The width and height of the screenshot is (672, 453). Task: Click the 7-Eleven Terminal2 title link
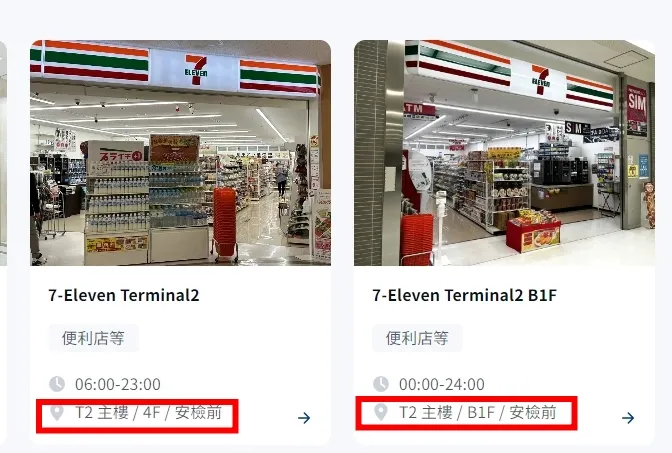(124, 295)
